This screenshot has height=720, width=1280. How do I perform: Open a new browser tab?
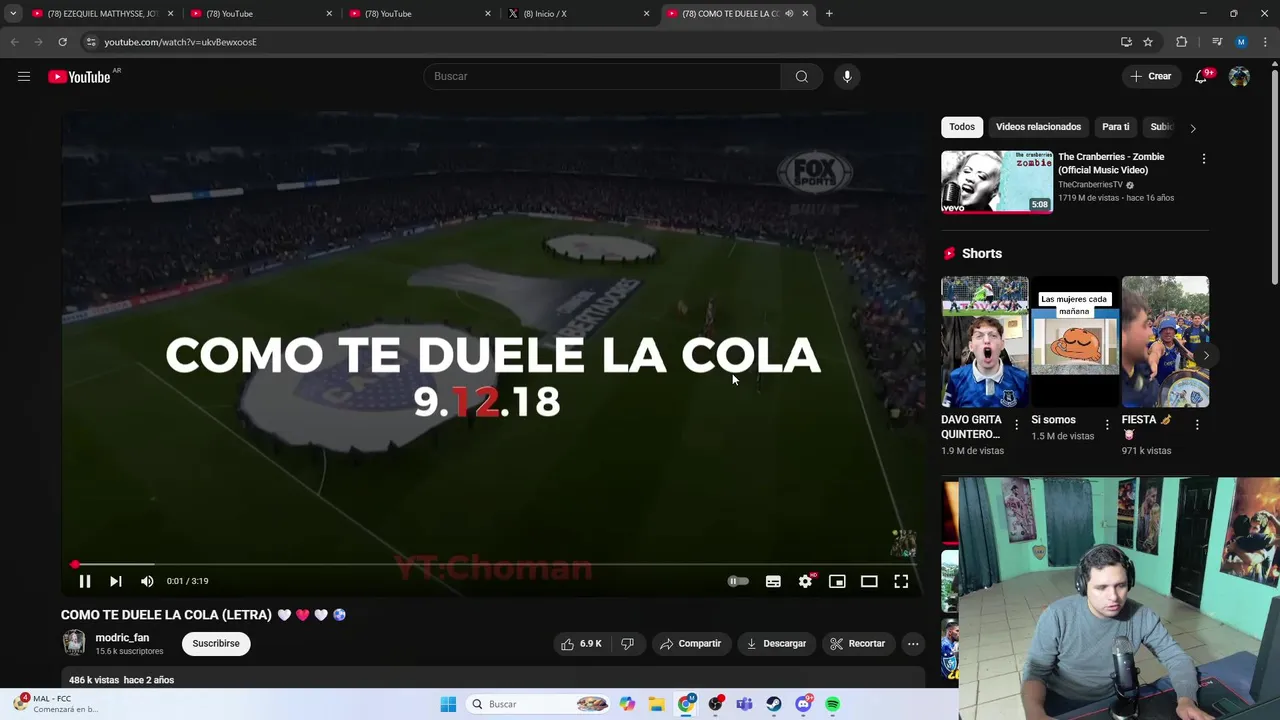[x=829, y=14]
